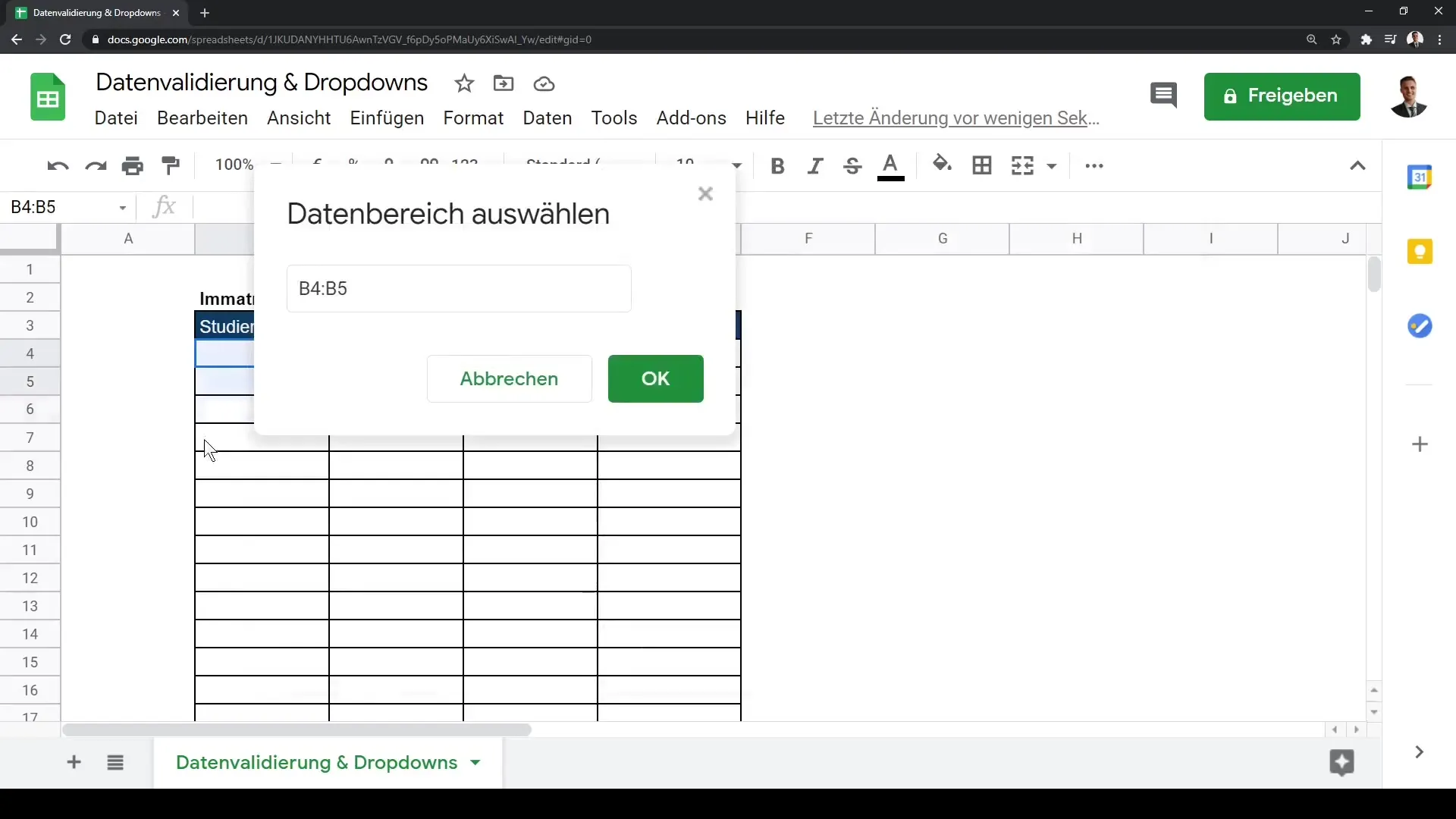Click the B4:B5 range input field
The width and height of the screenshot is (1456, 819).
458,289
